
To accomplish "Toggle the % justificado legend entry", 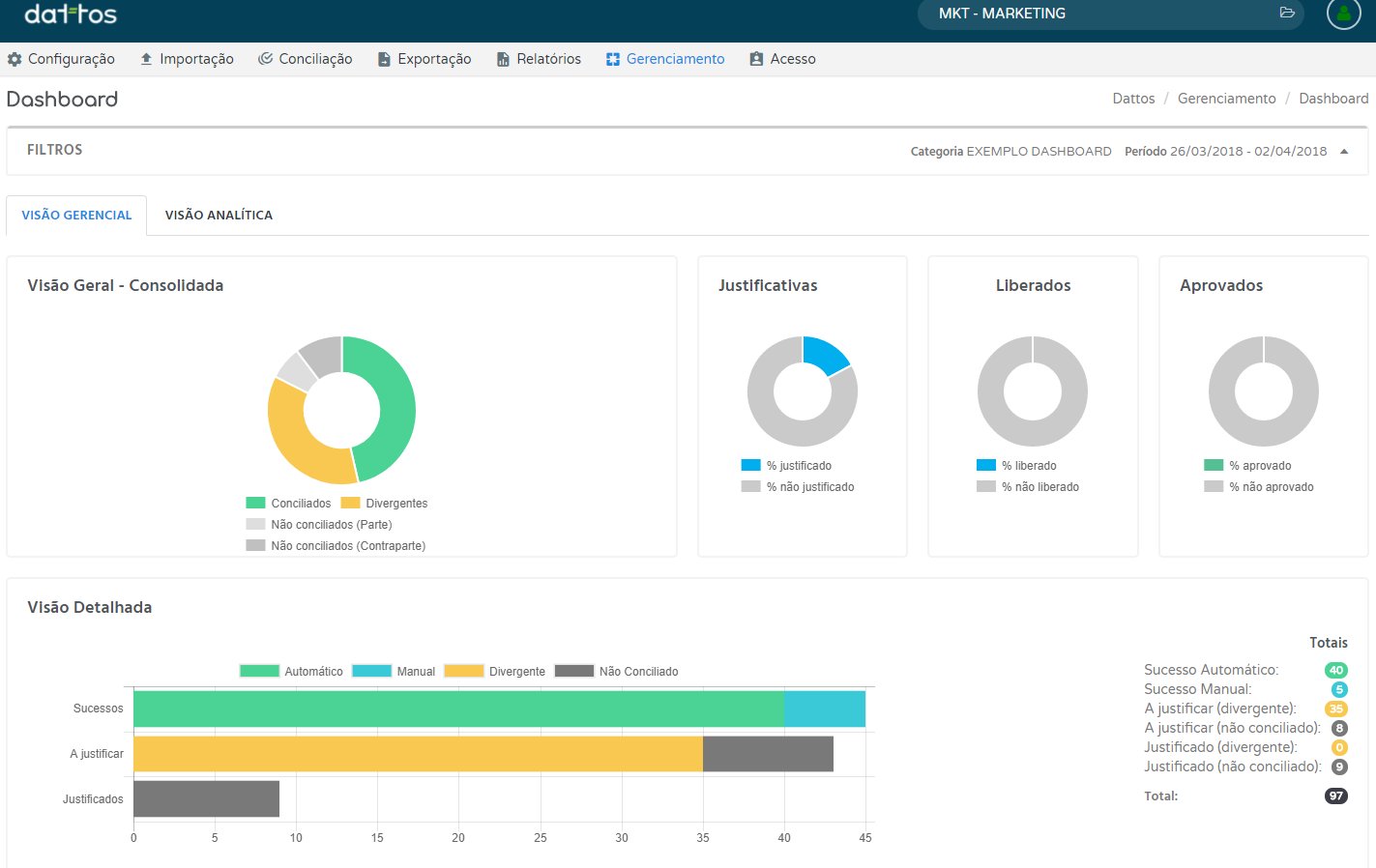I will coord(786,465).
